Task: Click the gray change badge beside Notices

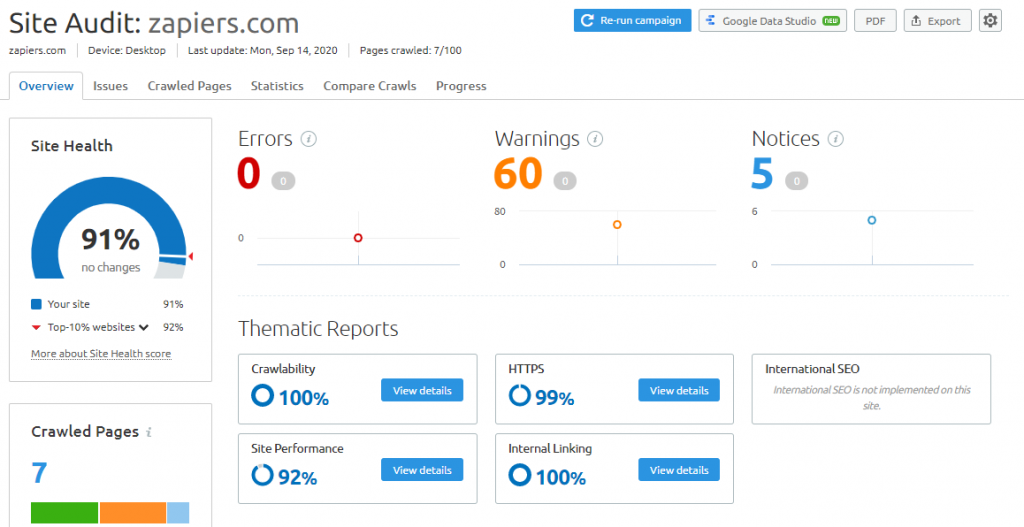Action: (x=796, y=181)
